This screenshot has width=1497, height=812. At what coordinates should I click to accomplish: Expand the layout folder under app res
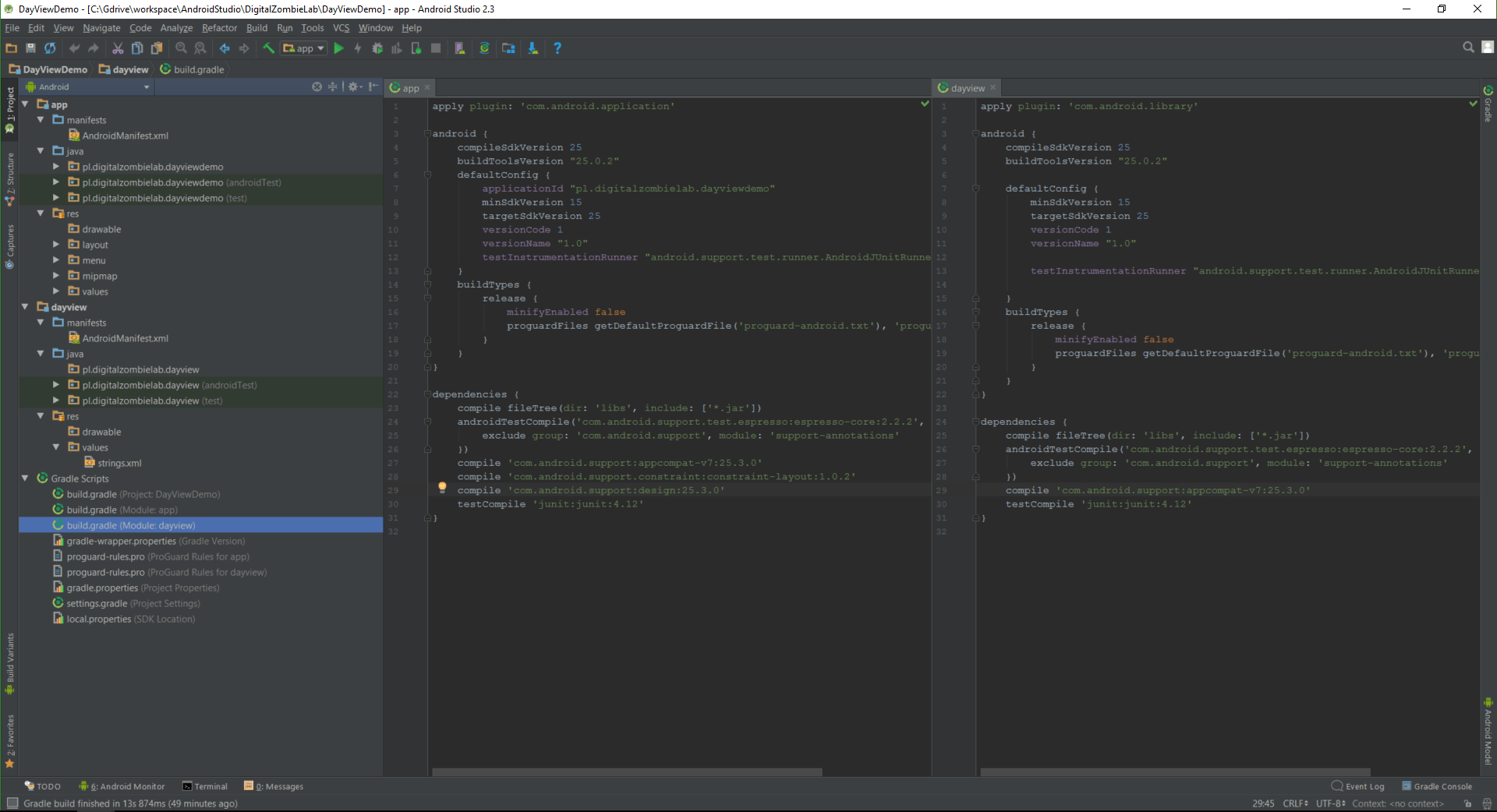[56, 244]
